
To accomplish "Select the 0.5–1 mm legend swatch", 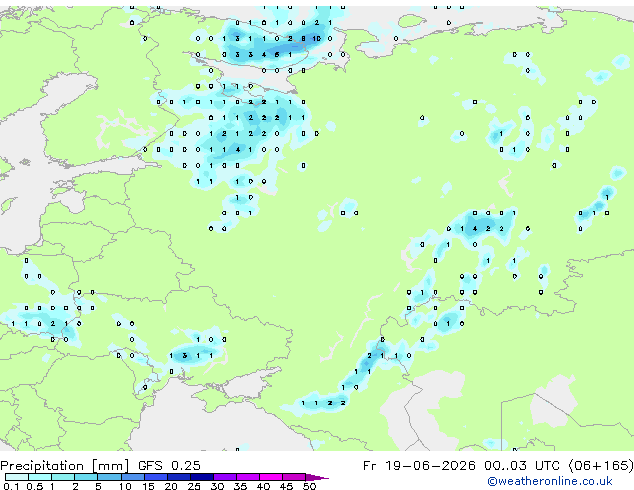I will click(40, 477).
